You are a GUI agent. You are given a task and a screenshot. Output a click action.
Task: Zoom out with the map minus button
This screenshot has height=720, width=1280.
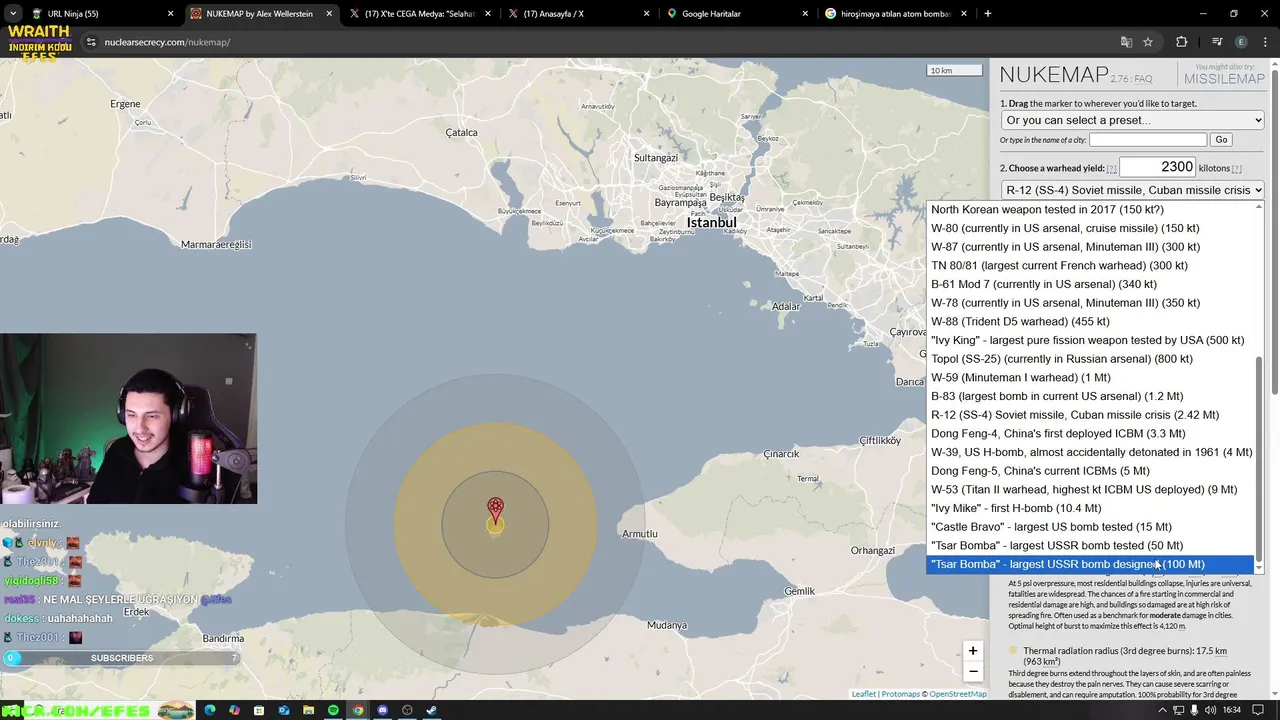[x=972, y=672]
